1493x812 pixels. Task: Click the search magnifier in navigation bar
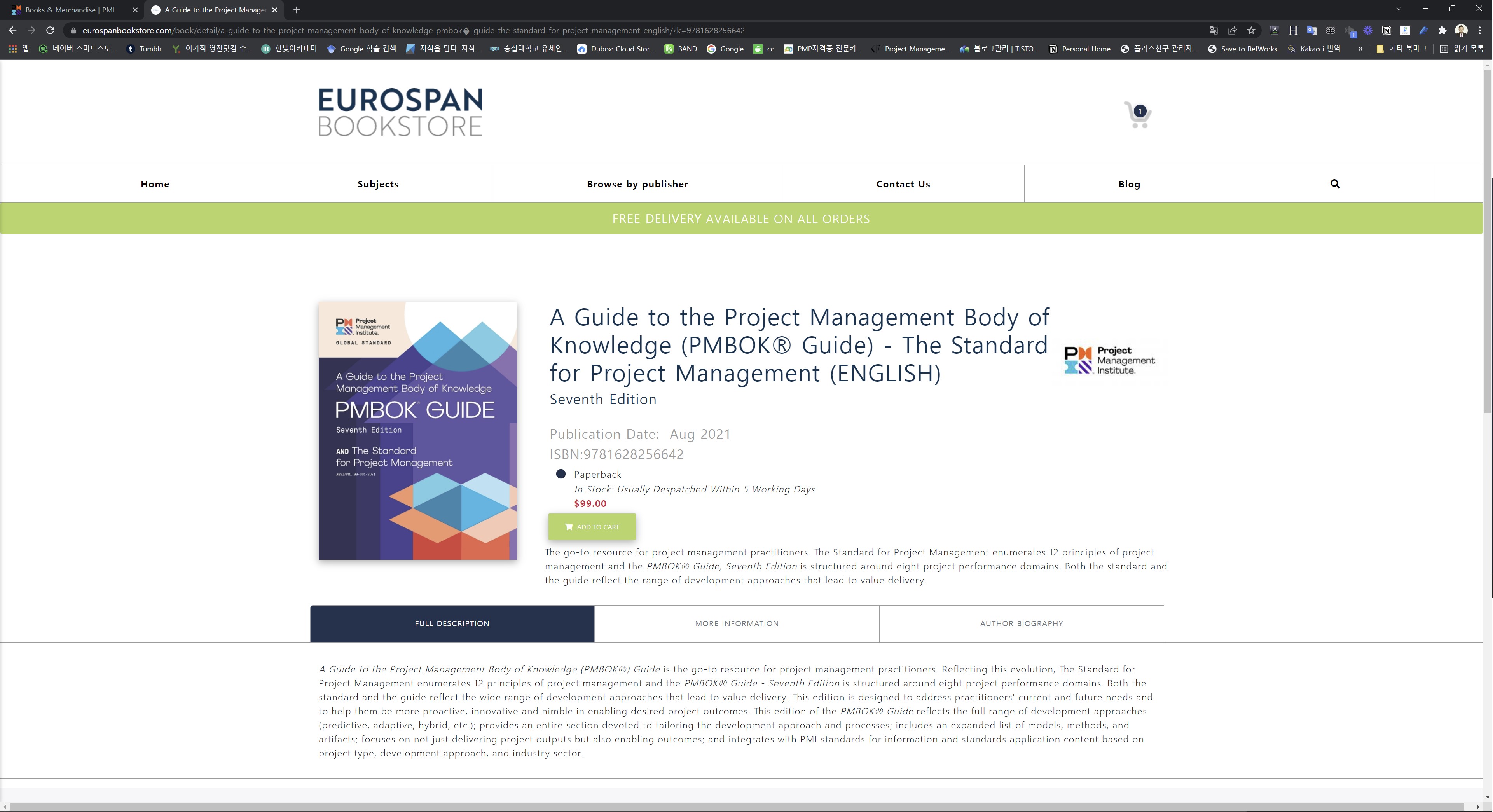coord(1335,184)
